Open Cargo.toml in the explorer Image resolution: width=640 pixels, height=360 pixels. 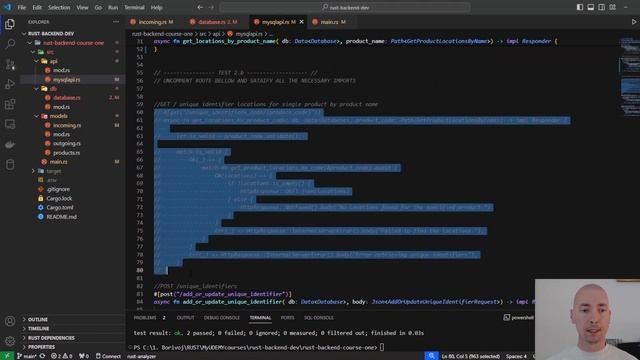click(60, 207)
